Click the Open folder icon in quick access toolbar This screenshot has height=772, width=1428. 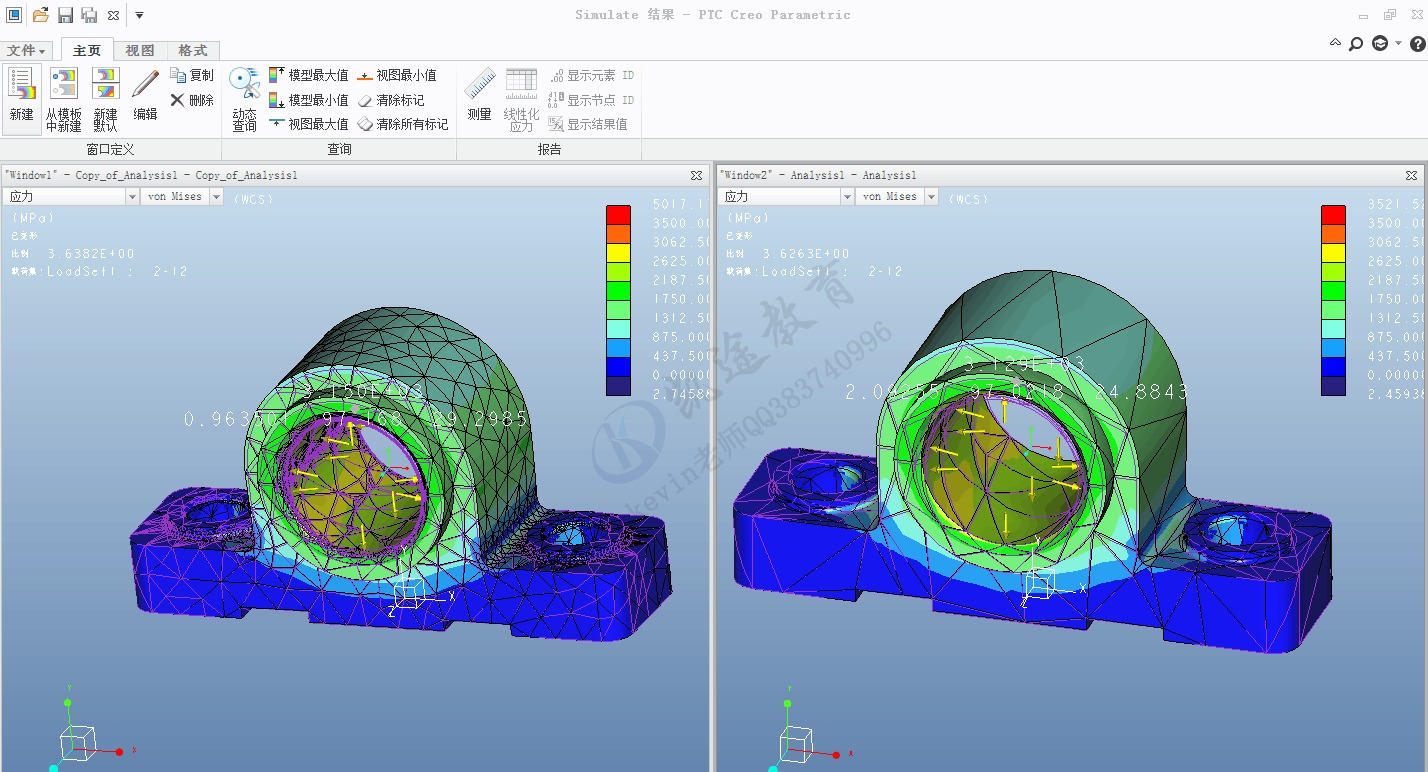click(x=41, y=15)
